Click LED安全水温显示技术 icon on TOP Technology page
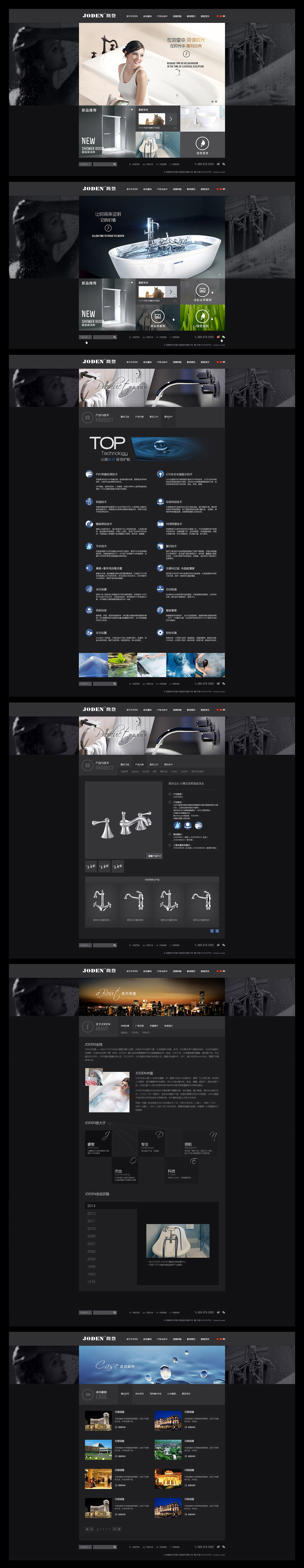 pyautogui.click(x=161, y=474)
